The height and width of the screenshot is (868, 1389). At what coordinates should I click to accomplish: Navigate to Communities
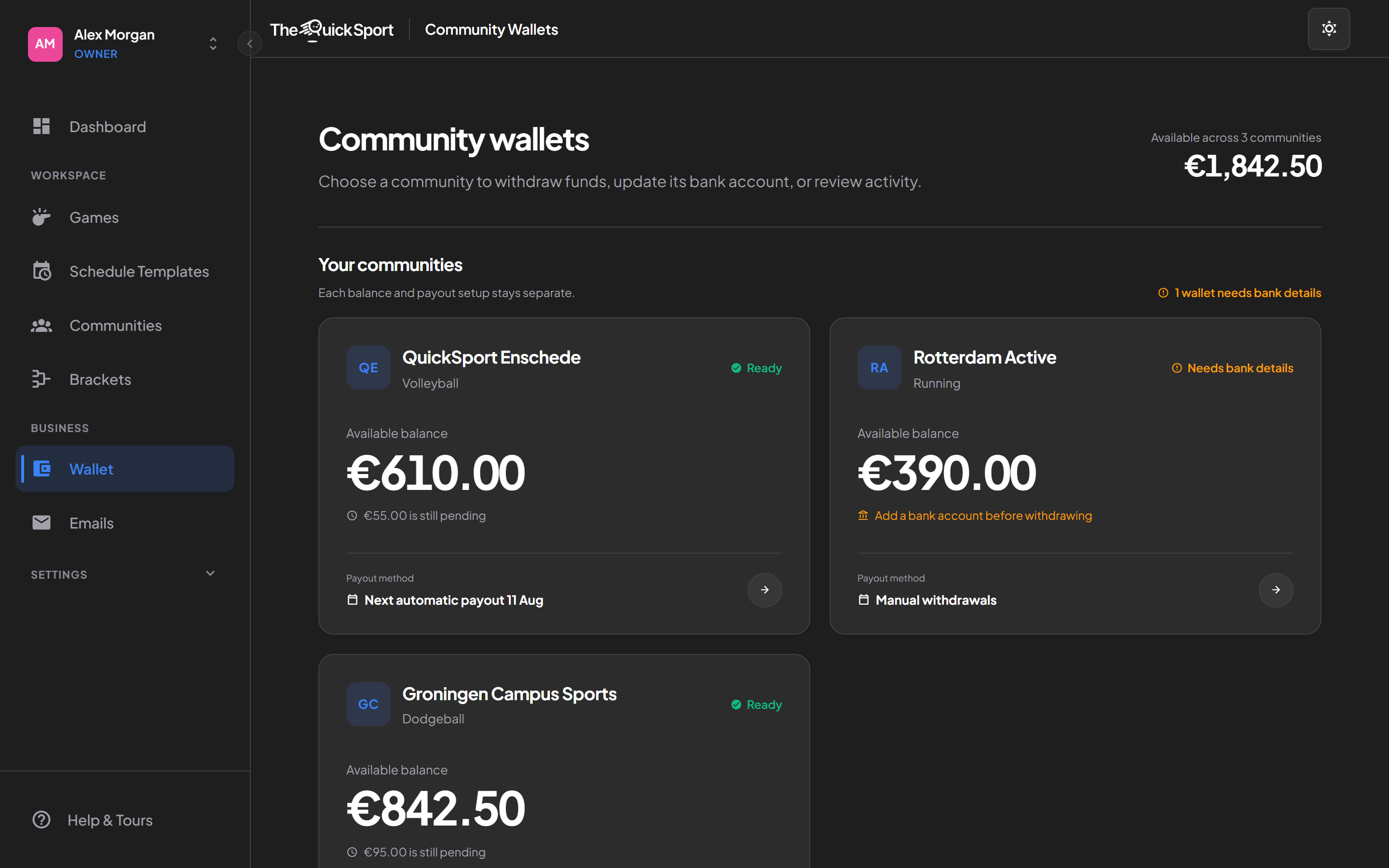[x=124, y=325]
